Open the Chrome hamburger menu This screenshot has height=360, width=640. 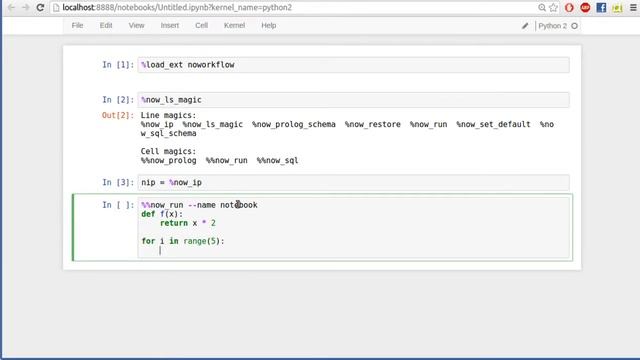pyautogui.click(x=633, y=7)
